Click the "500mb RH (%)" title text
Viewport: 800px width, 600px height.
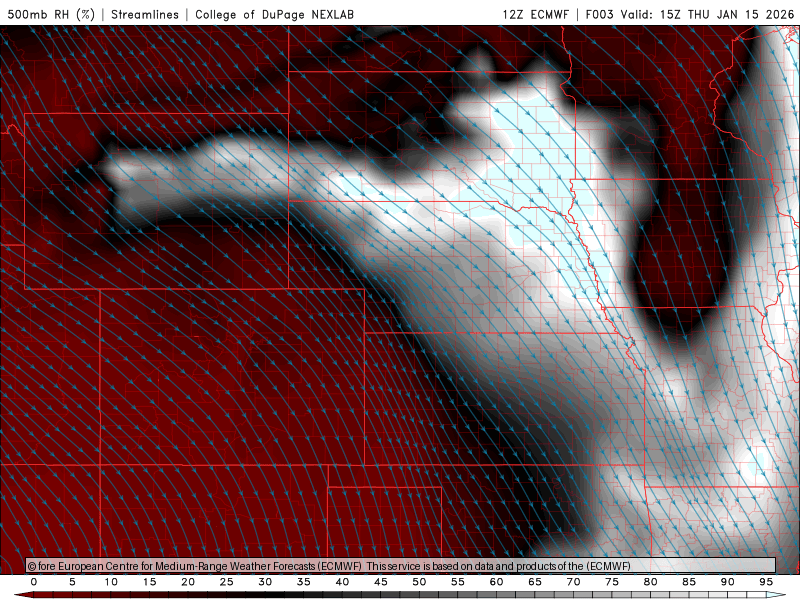tap(51, 14)
